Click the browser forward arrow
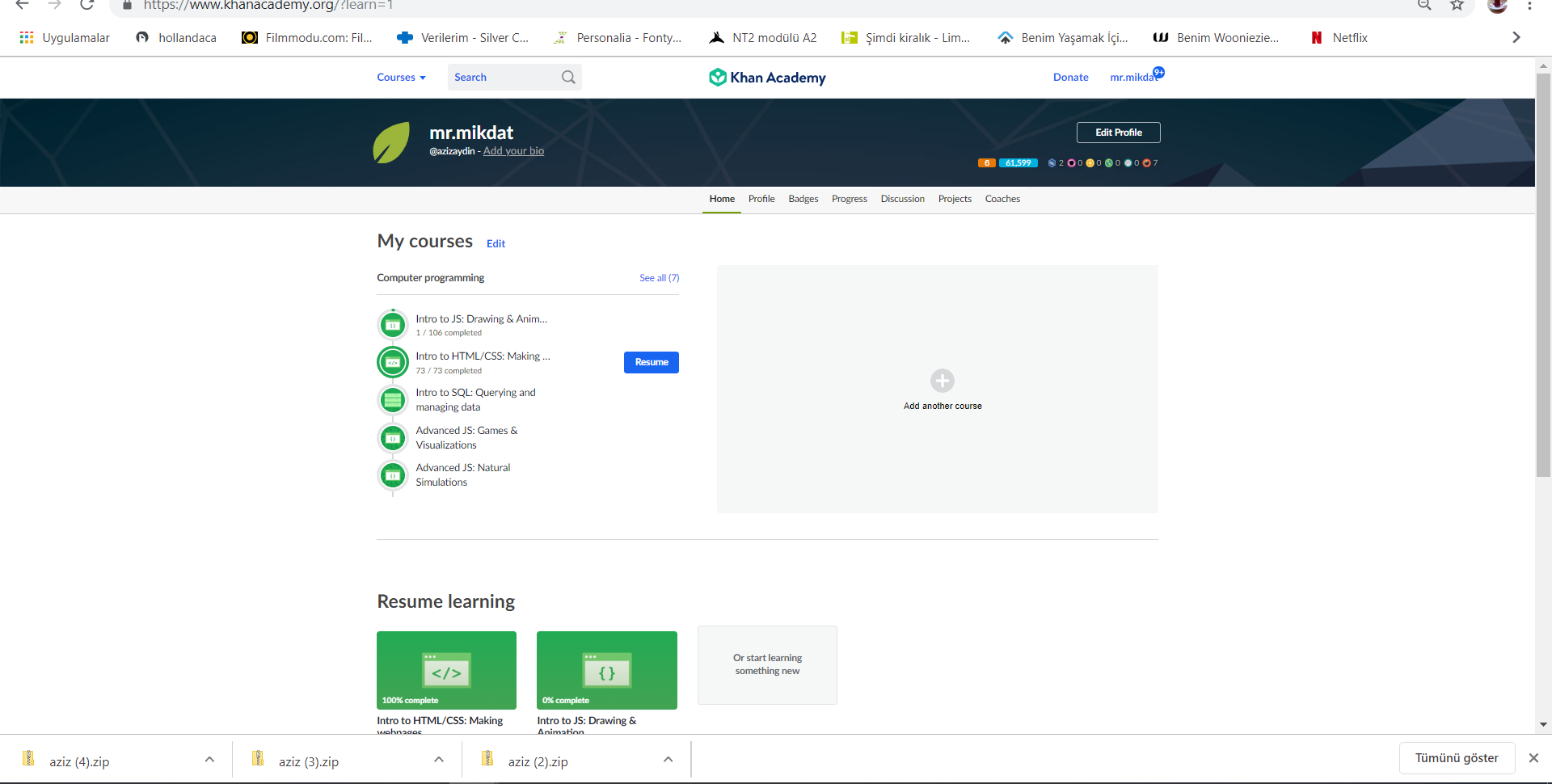Image resolution: width=1552 pixels, height=784 pixels. point(54,5)
